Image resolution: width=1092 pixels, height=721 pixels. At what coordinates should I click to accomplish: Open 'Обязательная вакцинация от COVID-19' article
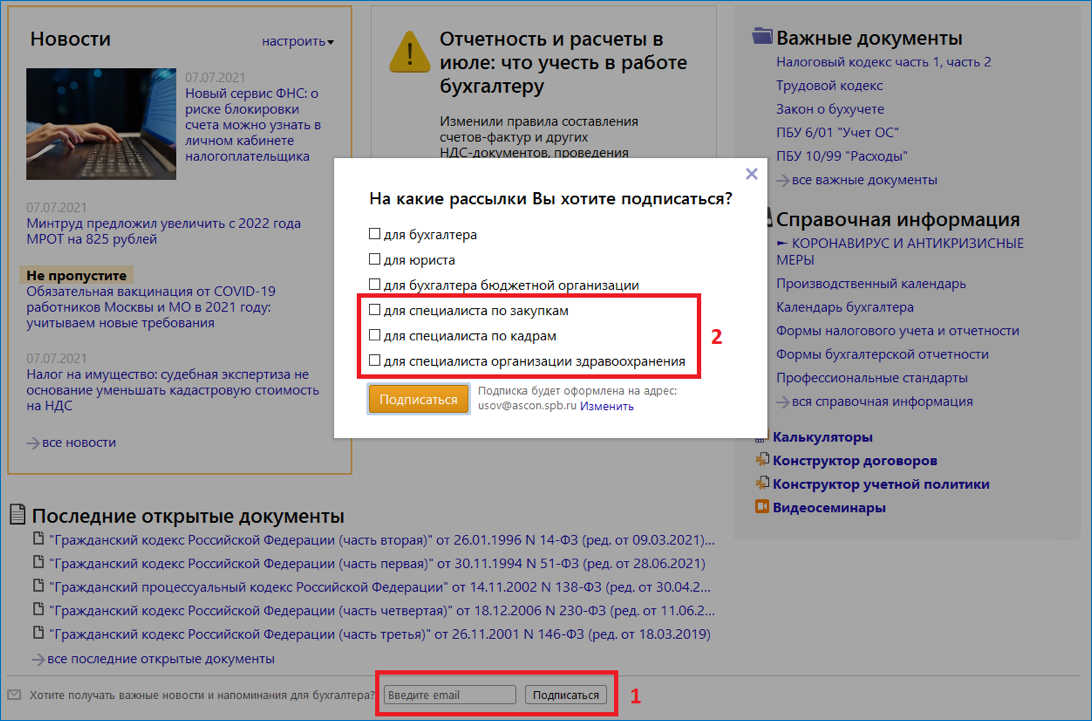tap(151, 307)
